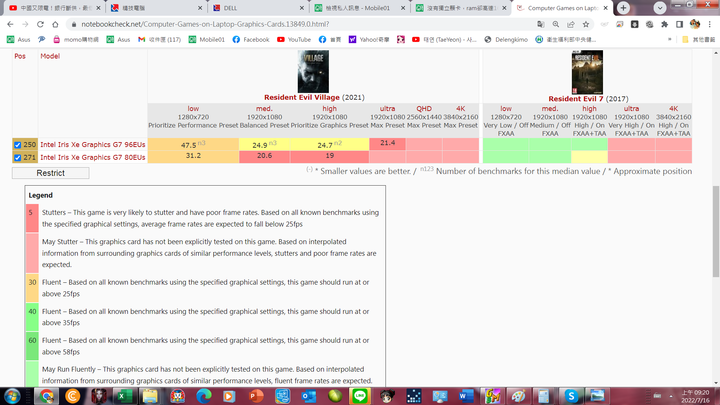Open LINE from the taskbar
The width and height of the screenshot is (720, 405).
click(360, 396)
